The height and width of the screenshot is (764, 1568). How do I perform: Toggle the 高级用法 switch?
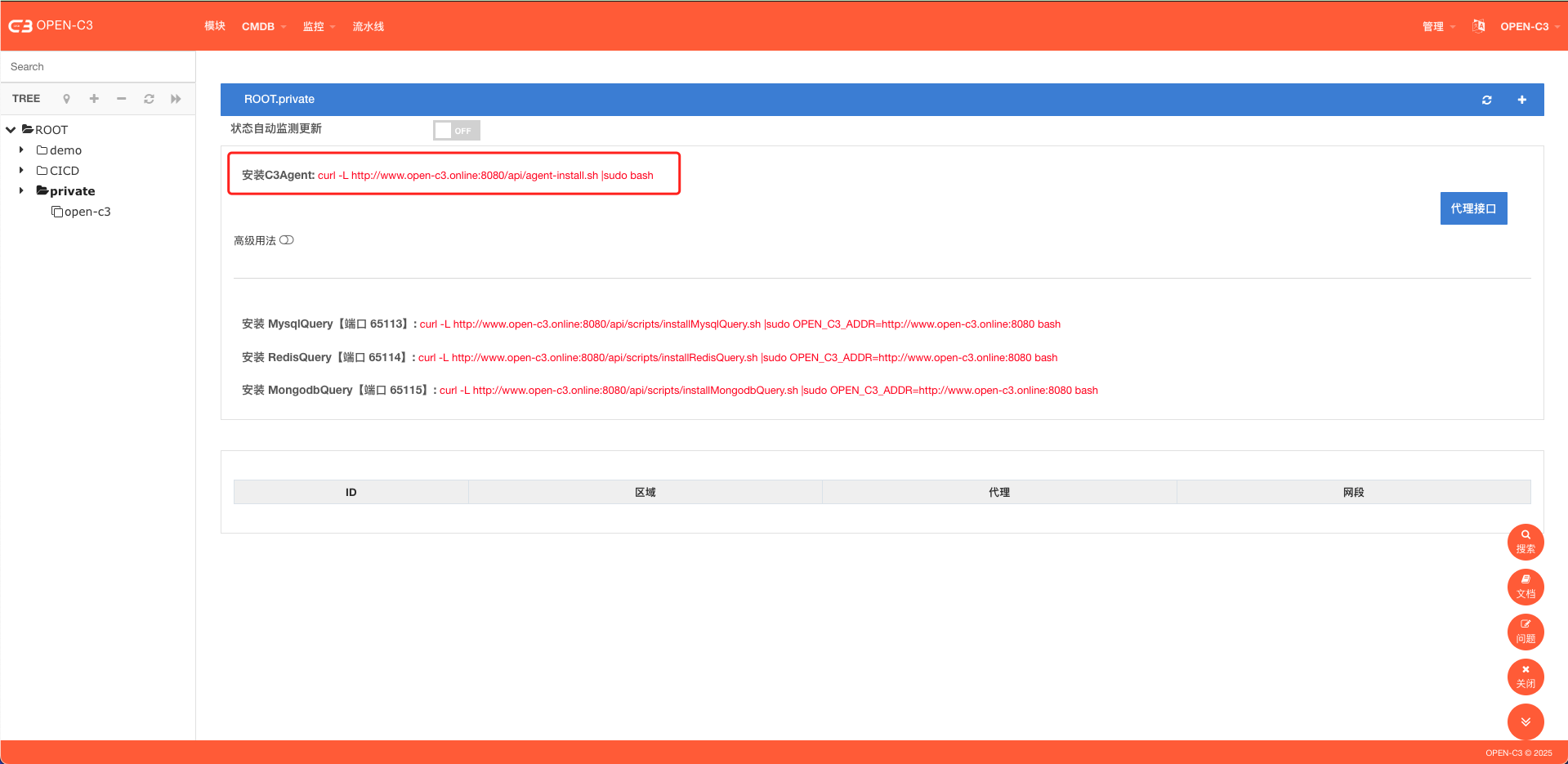287,240
